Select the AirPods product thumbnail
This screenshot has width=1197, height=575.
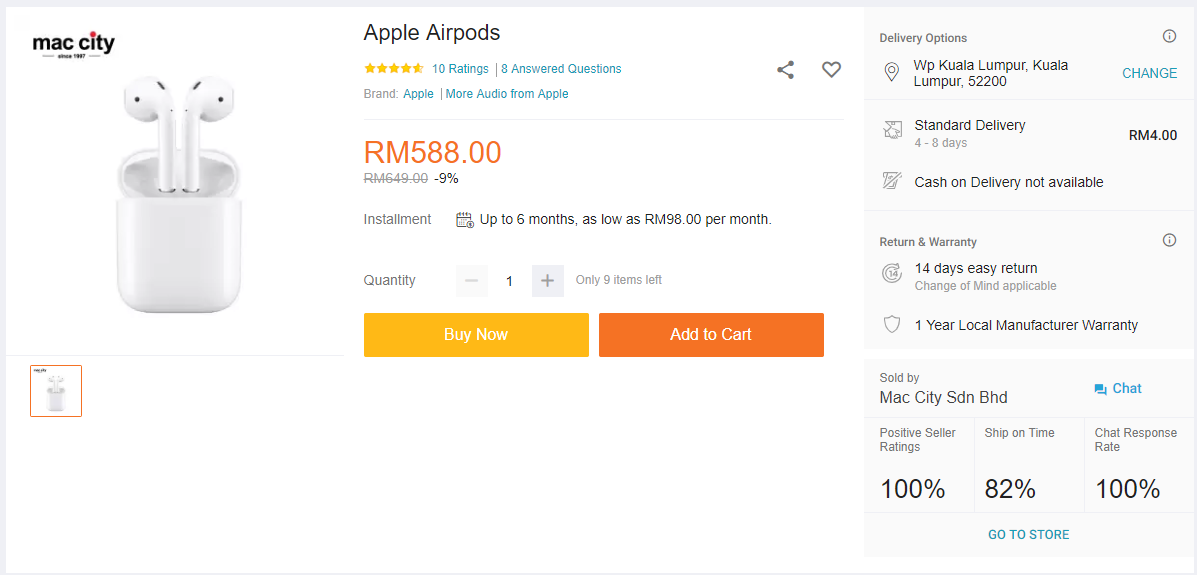[56, 391]
